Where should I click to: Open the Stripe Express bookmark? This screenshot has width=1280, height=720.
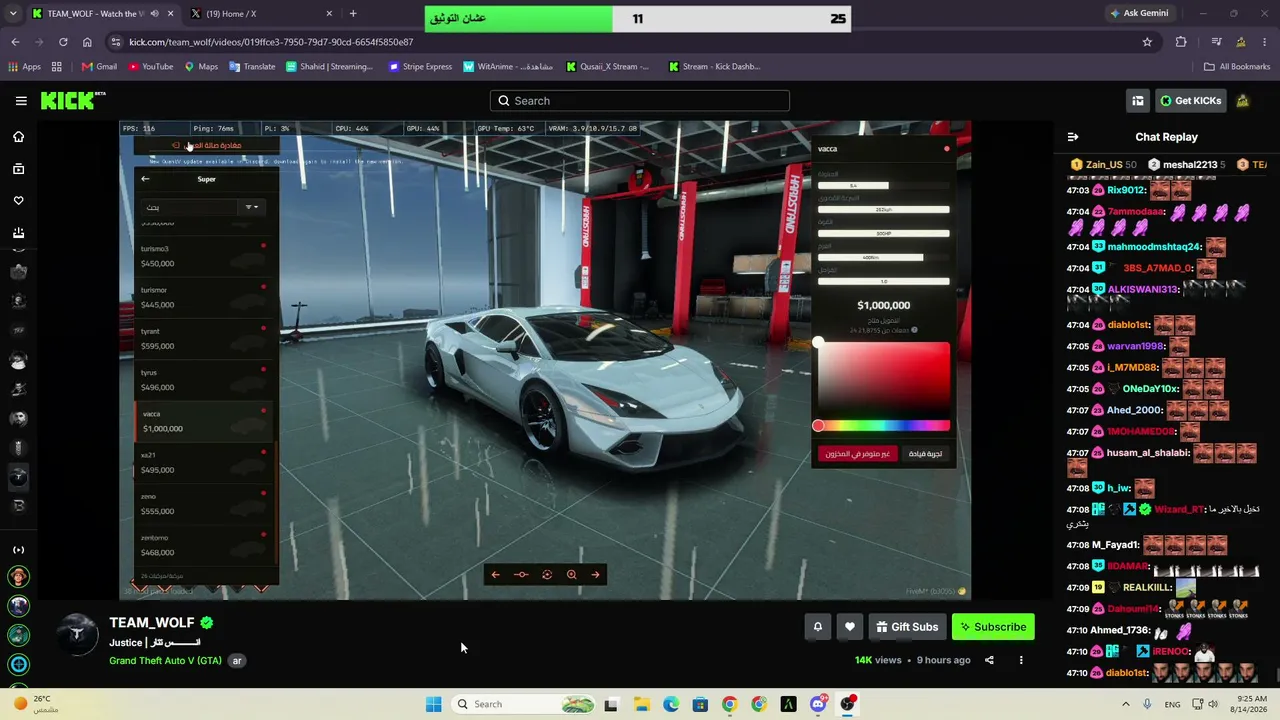[x=420, y=67]
